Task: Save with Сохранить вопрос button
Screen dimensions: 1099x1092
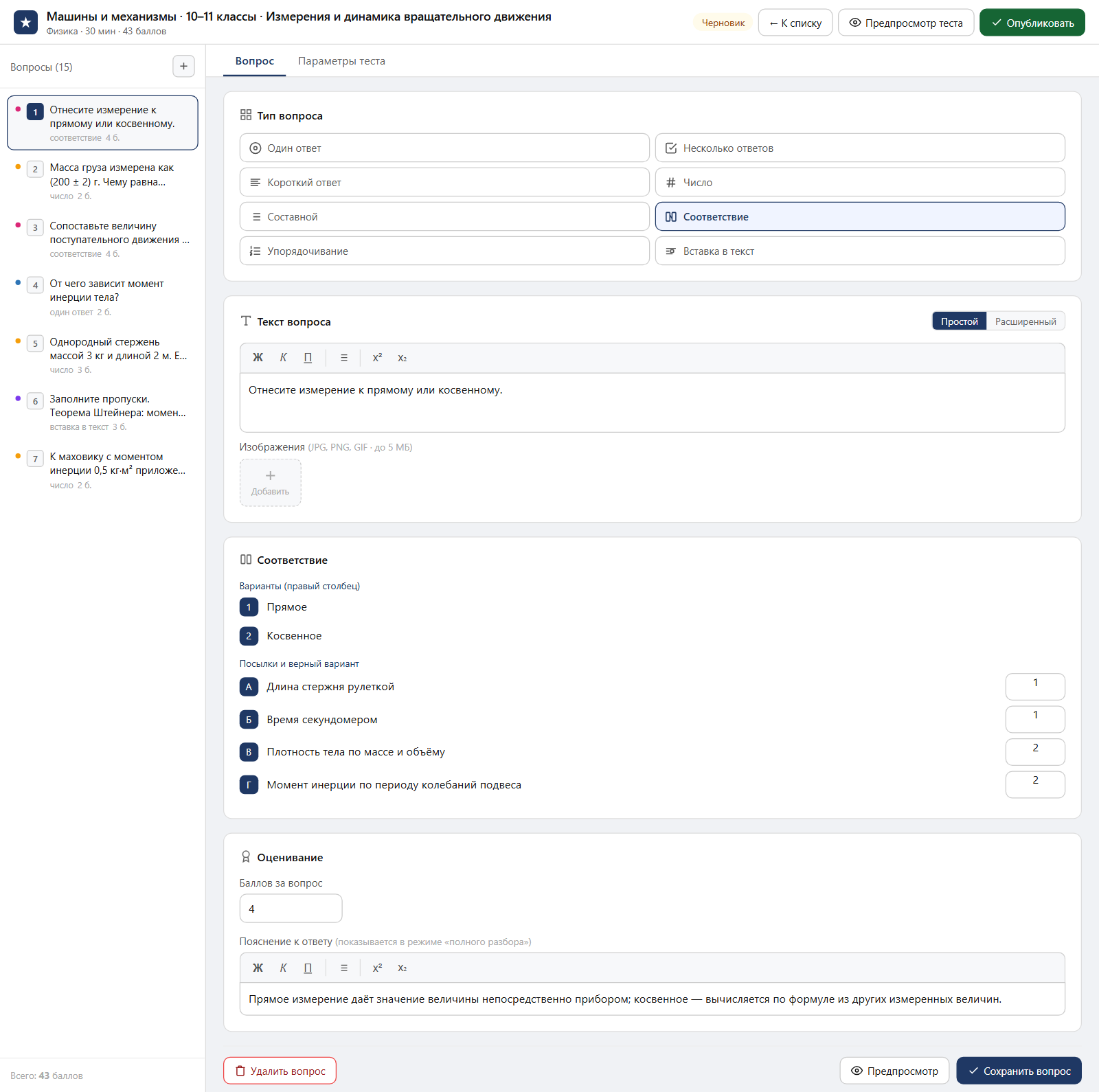Action: [1019, 1071]
